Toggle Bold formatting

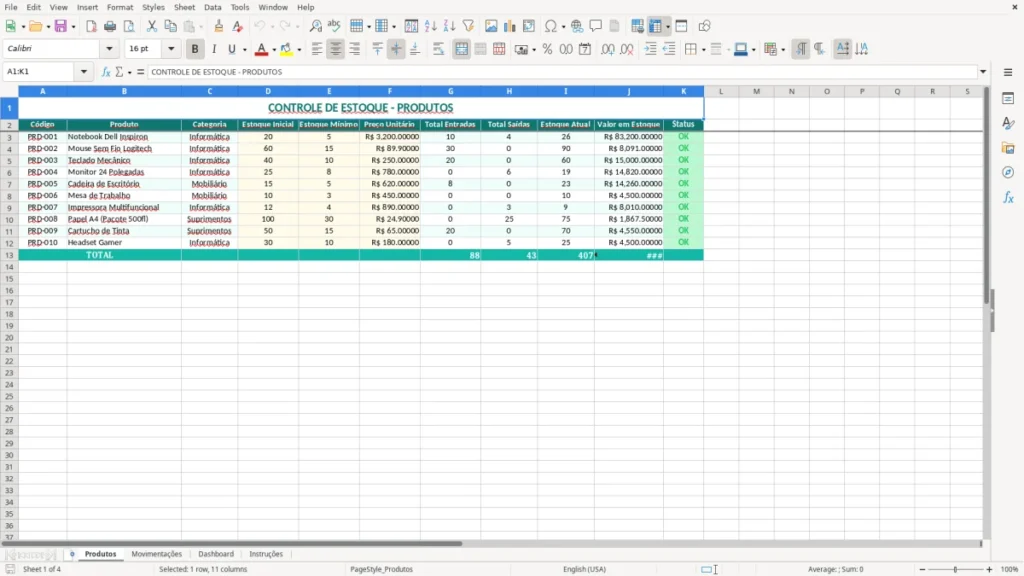195,49
